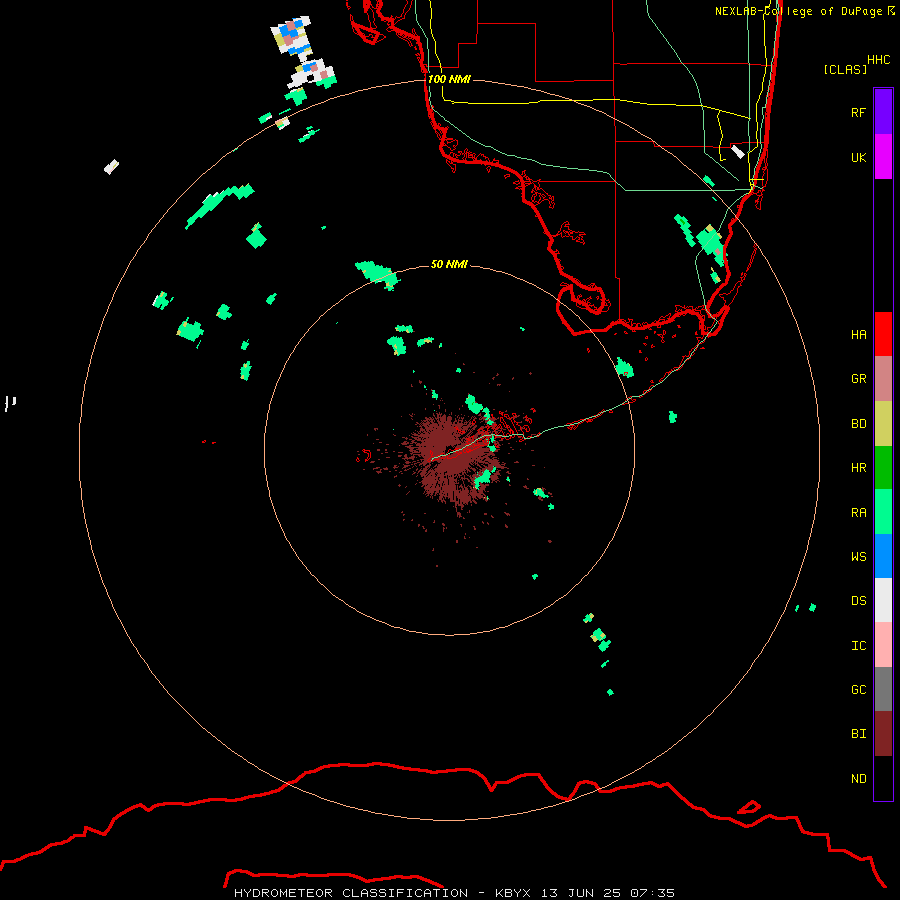Select the BD big drops swatch
900x900 pixels.
(883, 424)
